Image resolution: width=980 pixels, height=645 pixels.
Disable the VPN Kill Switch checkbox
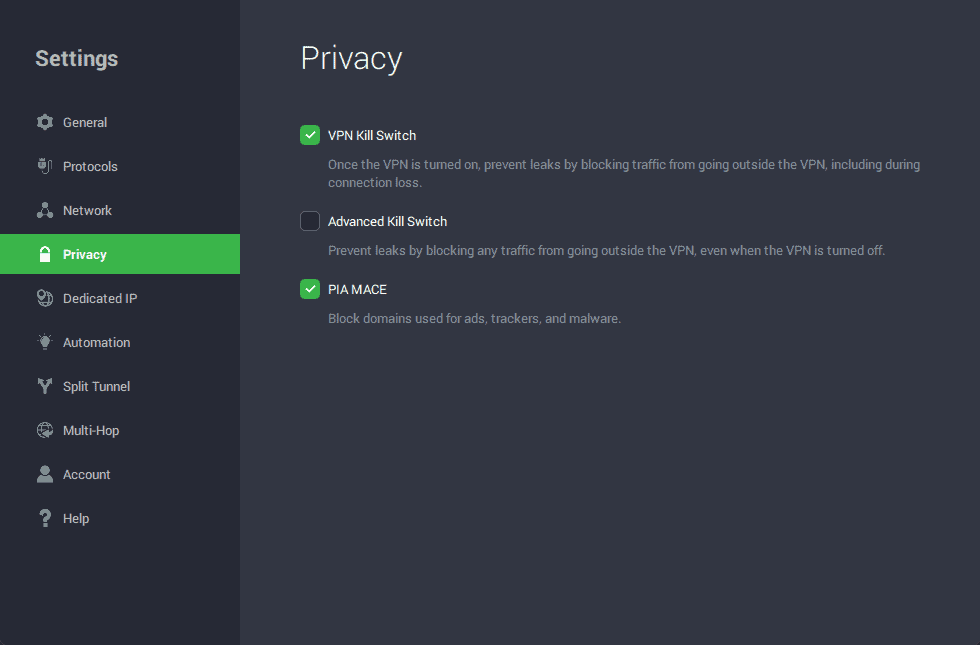coord(310,135)
